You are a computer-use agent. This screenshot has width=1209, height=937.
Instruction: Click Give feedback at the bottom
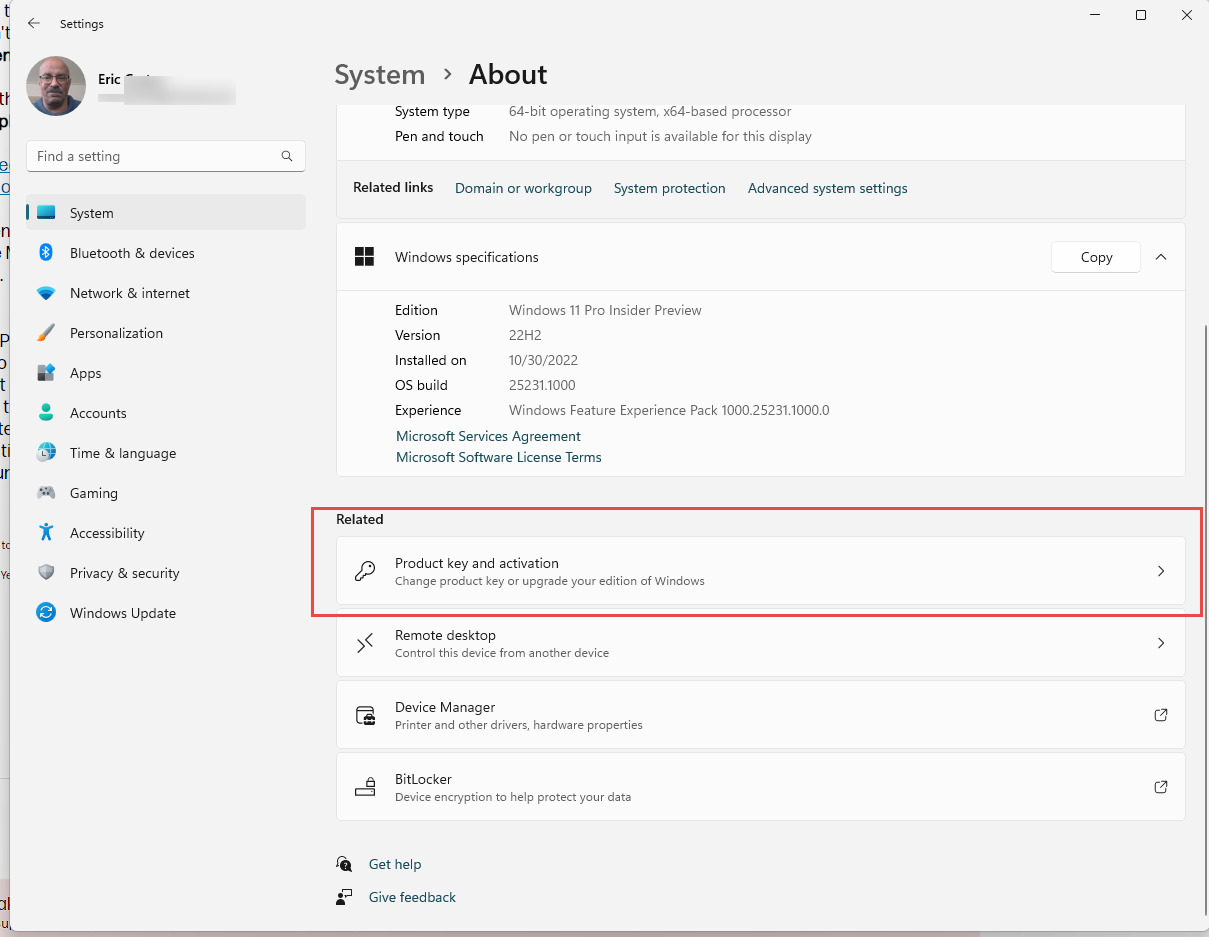pos(411,897)
